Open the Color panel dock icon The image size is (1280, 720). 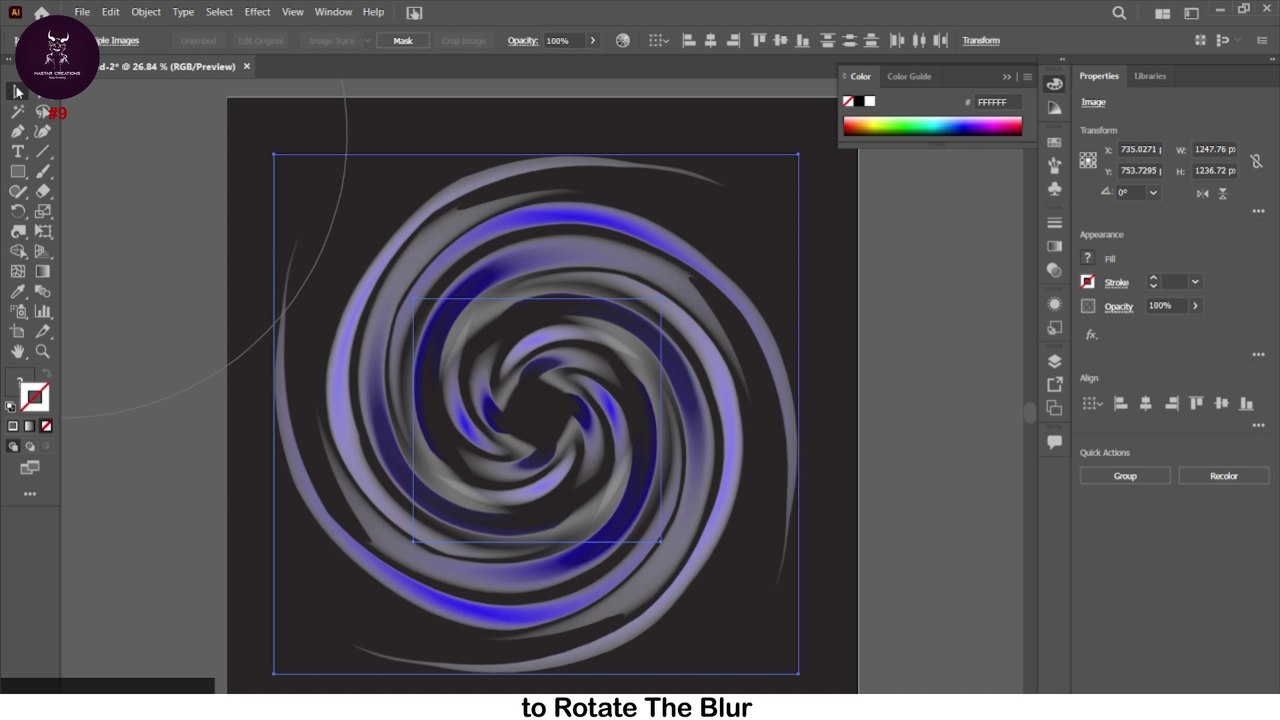pyautogui.click(x=1054, y=85)
